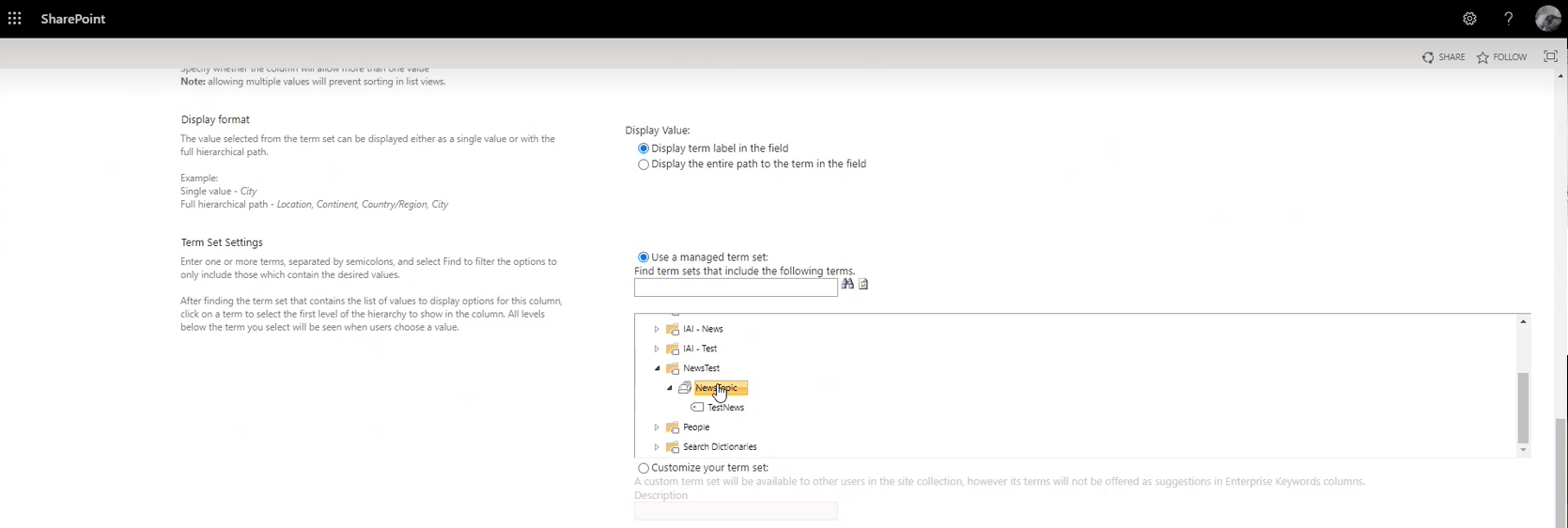Image resolution: width=1568 pixels, height=528 pixels.
Task: Open the help question mark
Action: coord(1509,19)
